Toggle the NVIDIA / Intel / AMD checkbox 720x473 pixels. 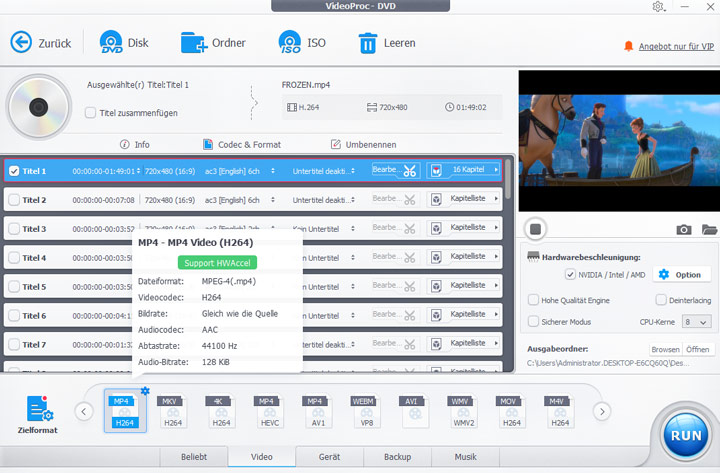pyautogui.click(x=570, y=275)
